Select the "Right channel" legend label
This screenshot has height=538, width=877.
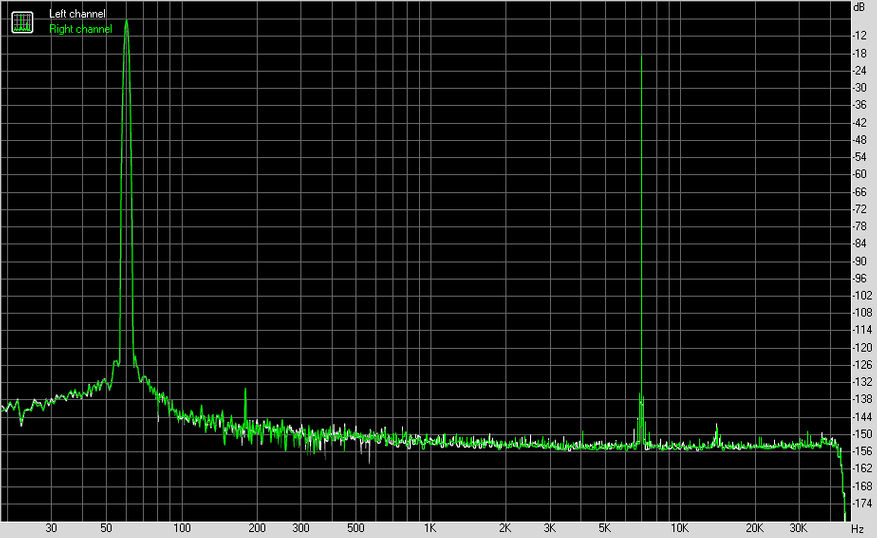81,29
